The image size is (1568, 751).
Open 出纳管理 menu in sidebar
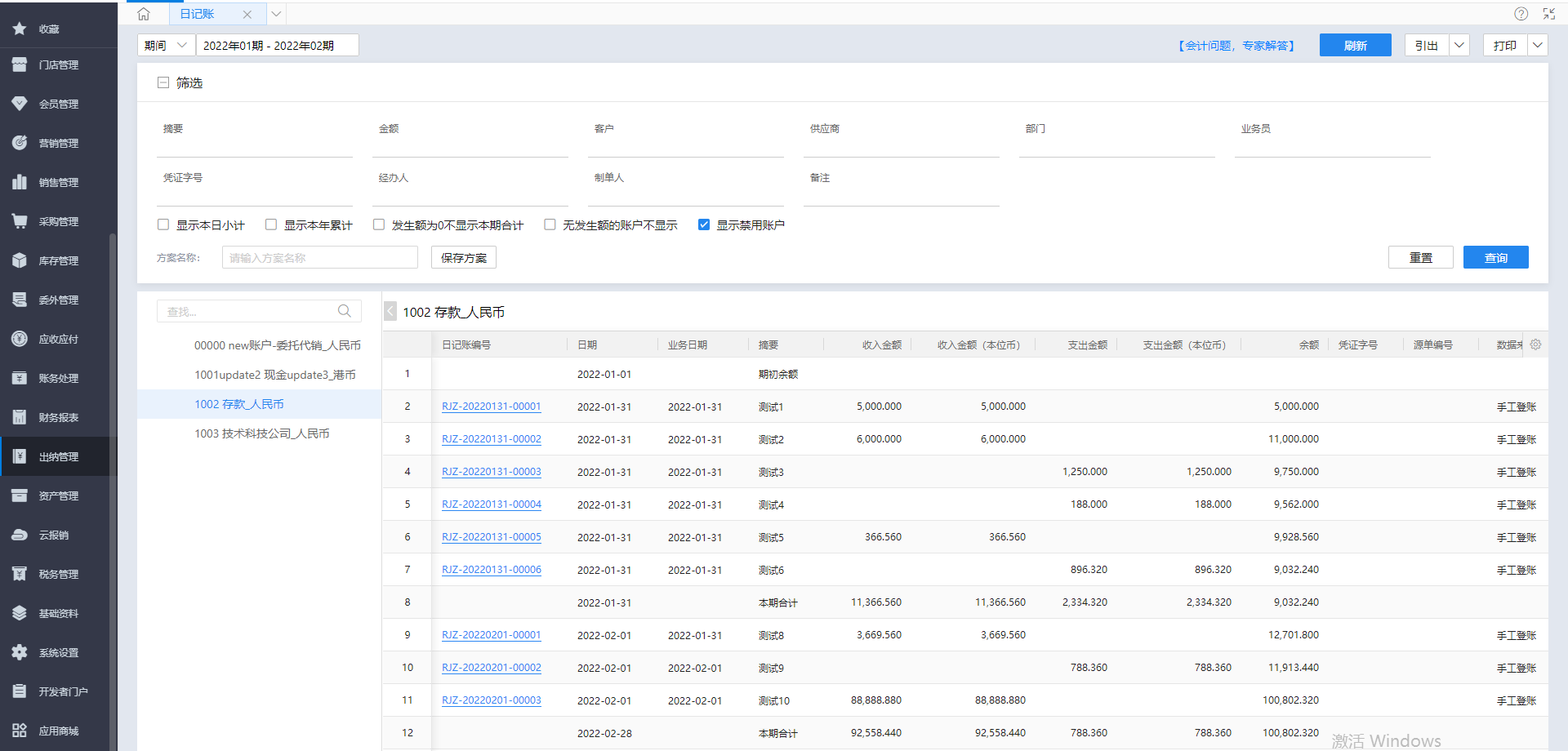(58, 456)
